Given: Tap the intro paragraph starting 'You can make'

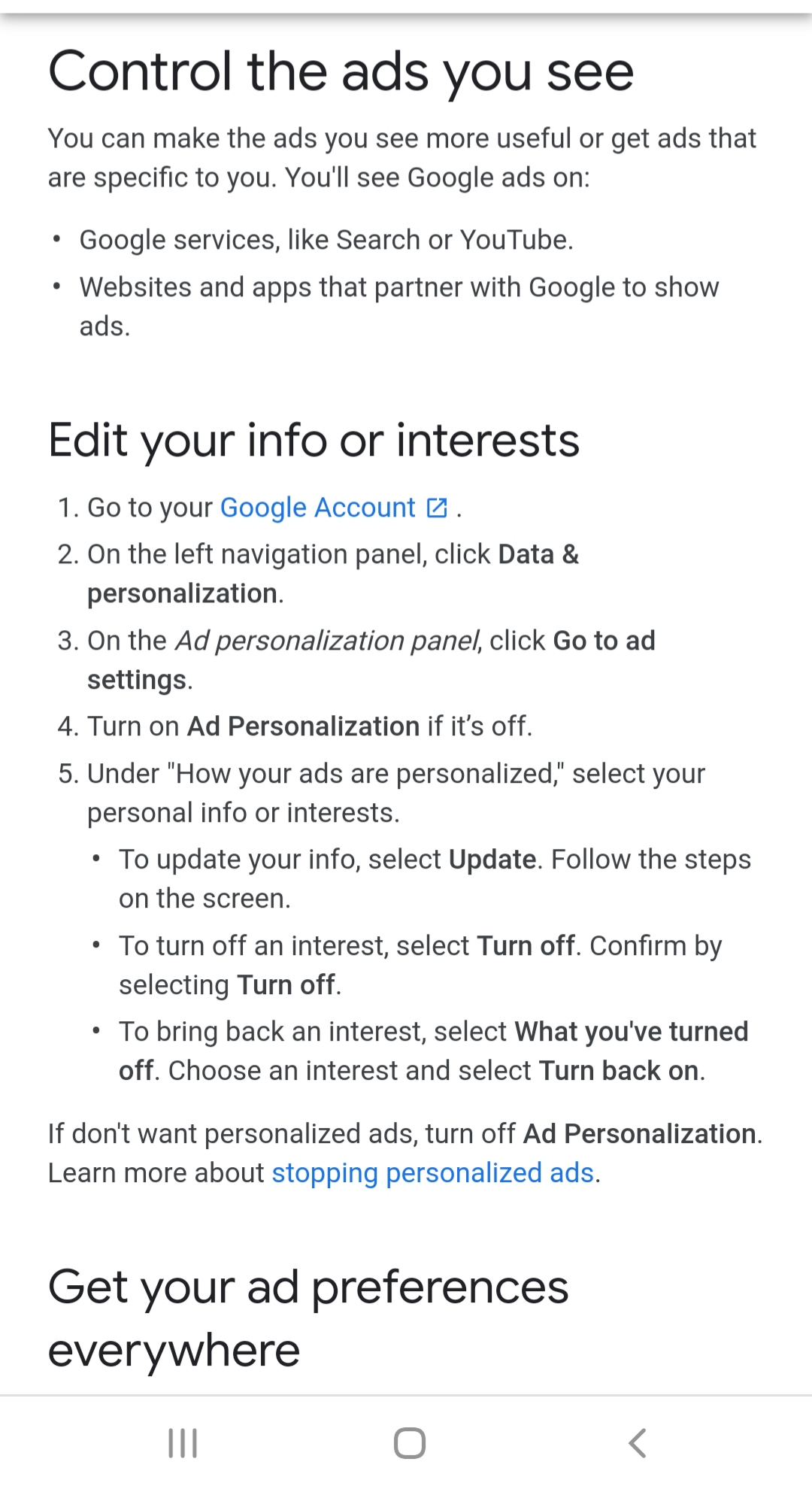Looking at the screenshot, I should (402, 158).
